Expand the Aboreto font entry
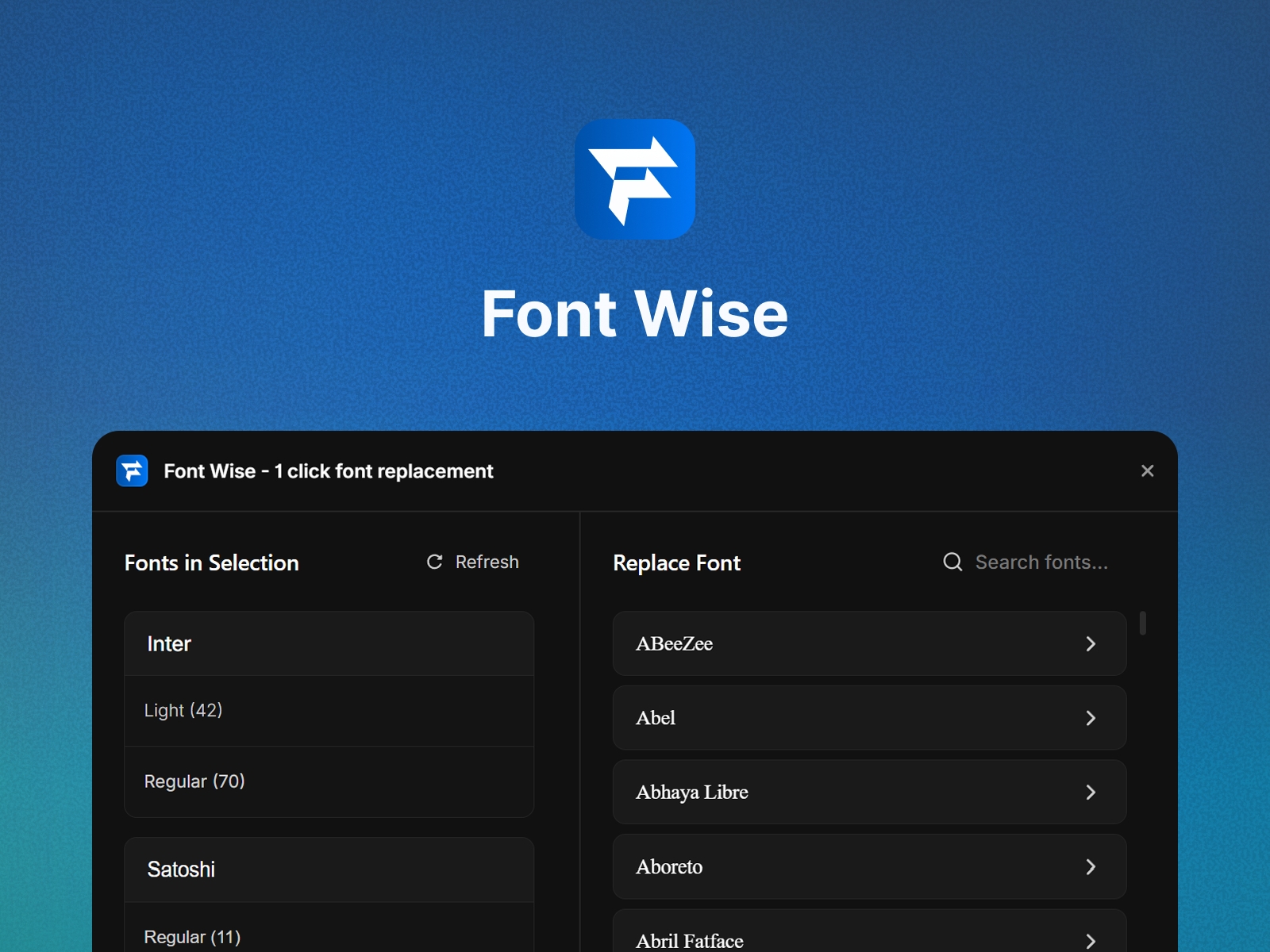1270x952 pixels. click(x=869, y=867)
